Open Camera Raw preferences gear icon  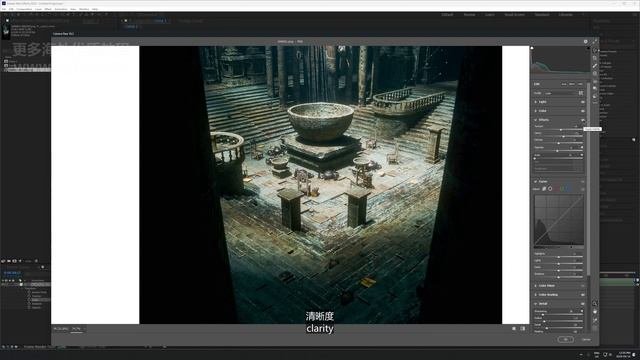click(586, 42)
